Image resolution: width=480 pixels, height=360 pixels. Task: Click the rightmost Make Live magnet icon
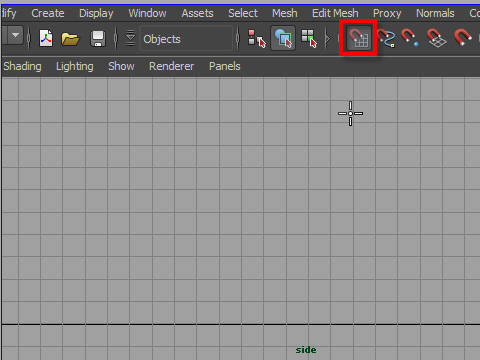point(463,37)
